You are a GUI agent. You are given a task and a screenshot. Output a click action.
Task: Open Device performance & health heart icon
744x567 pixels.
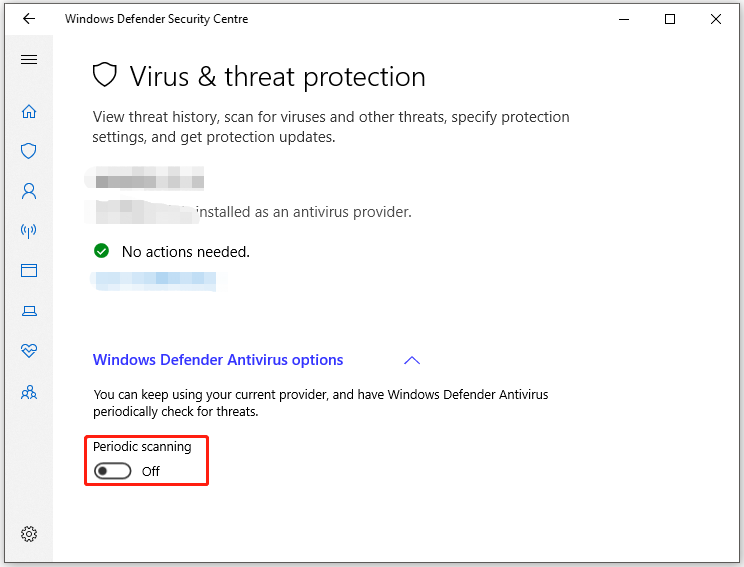tap(29, 351)
